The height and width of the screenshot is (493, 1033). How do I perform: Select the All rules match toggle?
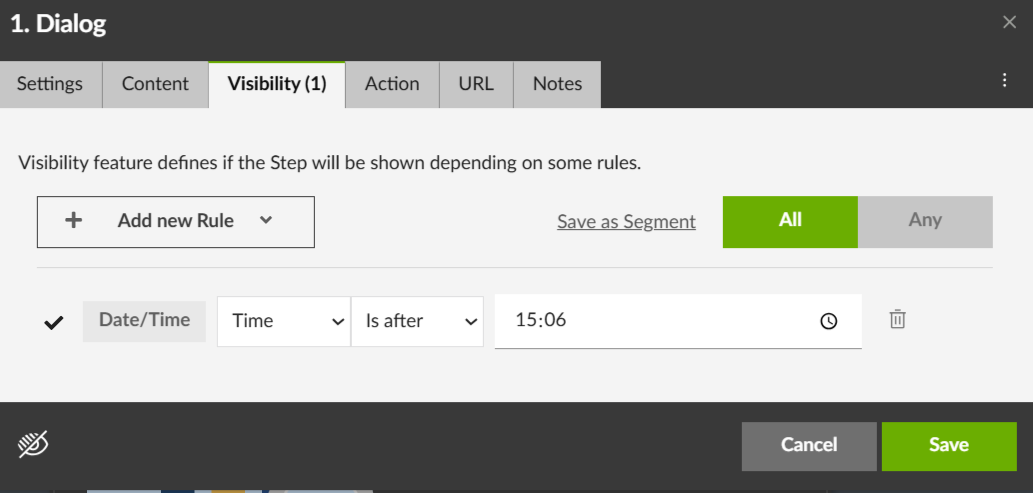pyautogui.click(x=790, y=221)
